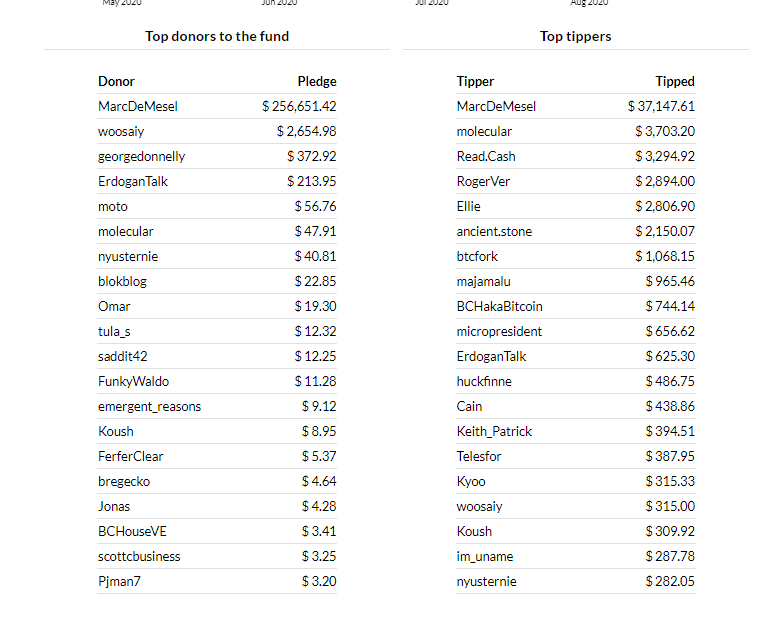The height and width of the screenshot is (634, 778).
Task: Open Read.Cash tipper entry
Action: tap(486, 156)
